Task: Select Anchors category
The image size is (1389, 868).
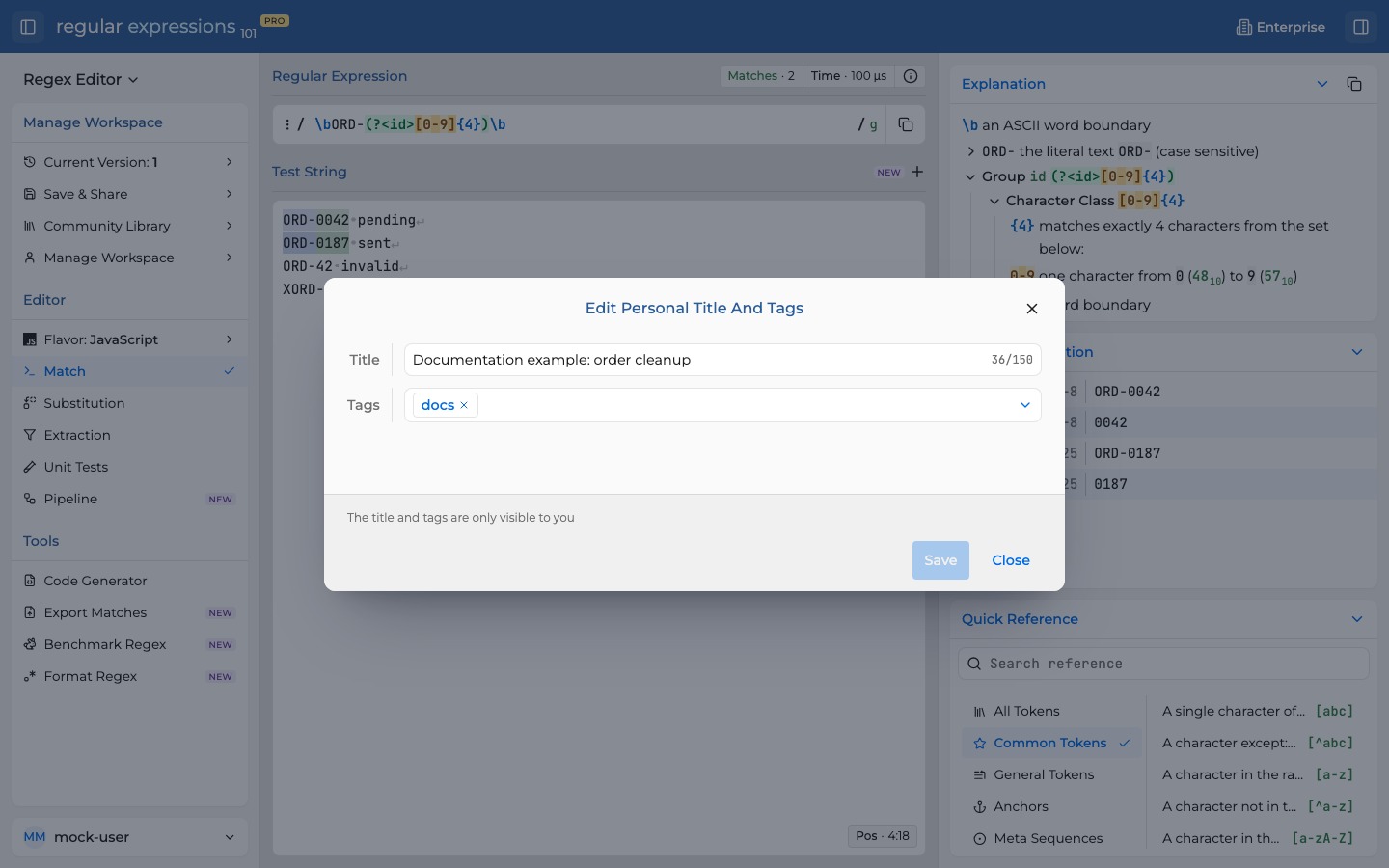Action: coord(1051,806)
